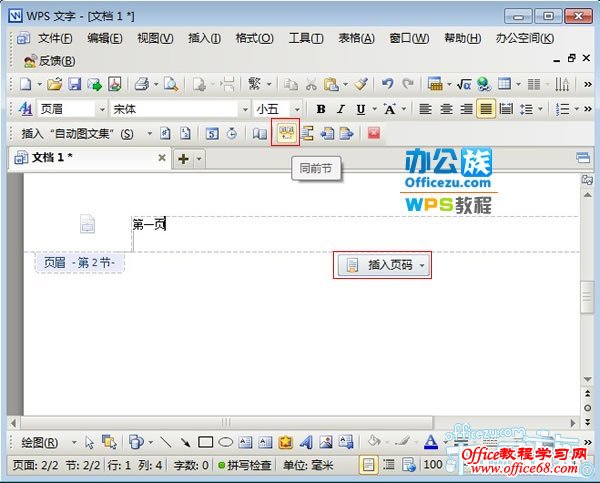This screenshot has width=600, height=483.
Task: Select the rectangle drawing tool
Action: click(x=205, y=442)
